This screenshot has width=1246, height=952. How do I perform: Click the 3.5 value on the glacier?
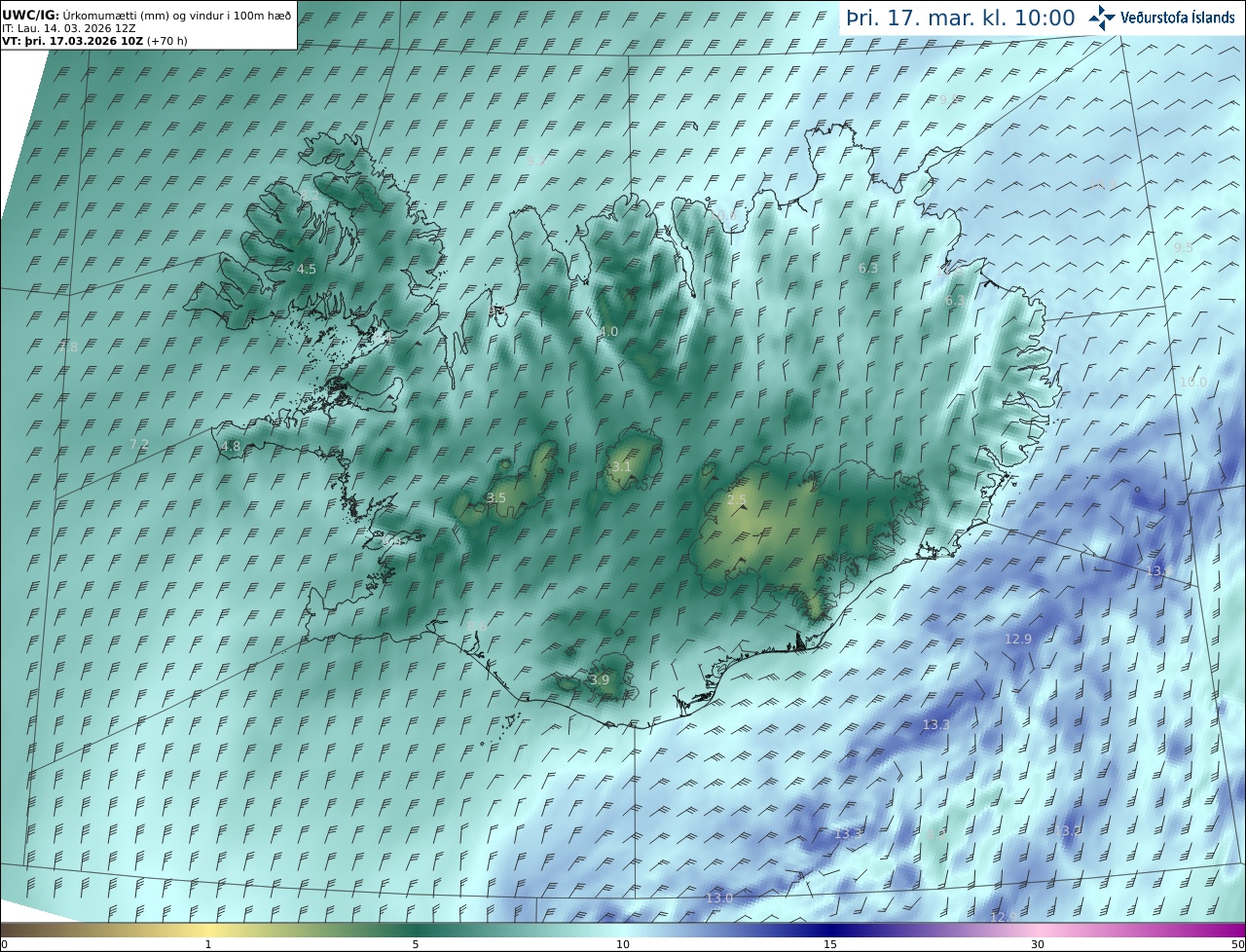[x=495, y=497]
